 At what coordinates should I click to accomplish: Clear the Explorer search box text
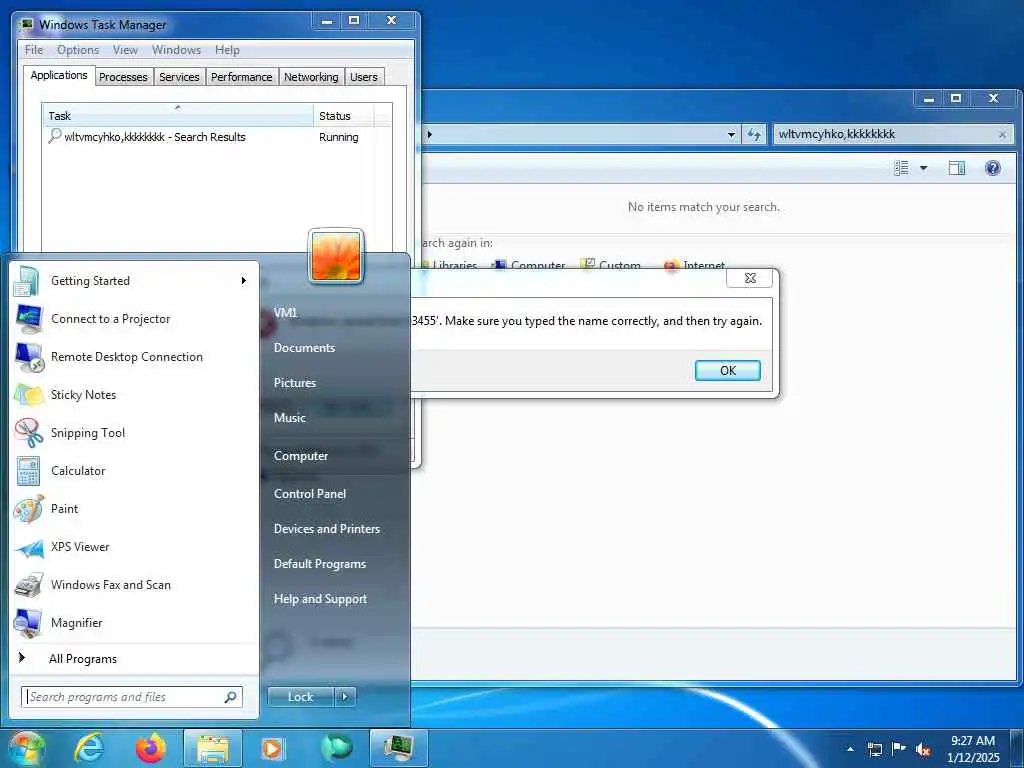[1002, 135]
